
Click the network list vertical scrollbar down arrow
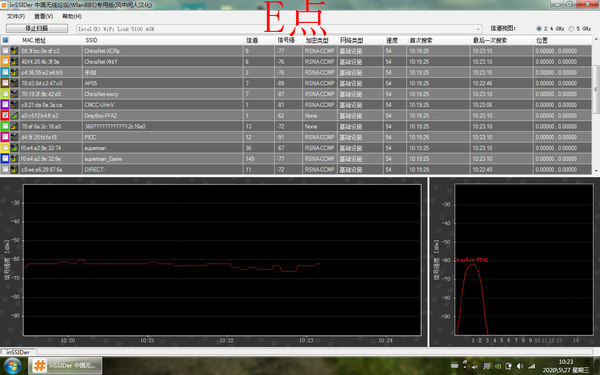coord(596,171)
